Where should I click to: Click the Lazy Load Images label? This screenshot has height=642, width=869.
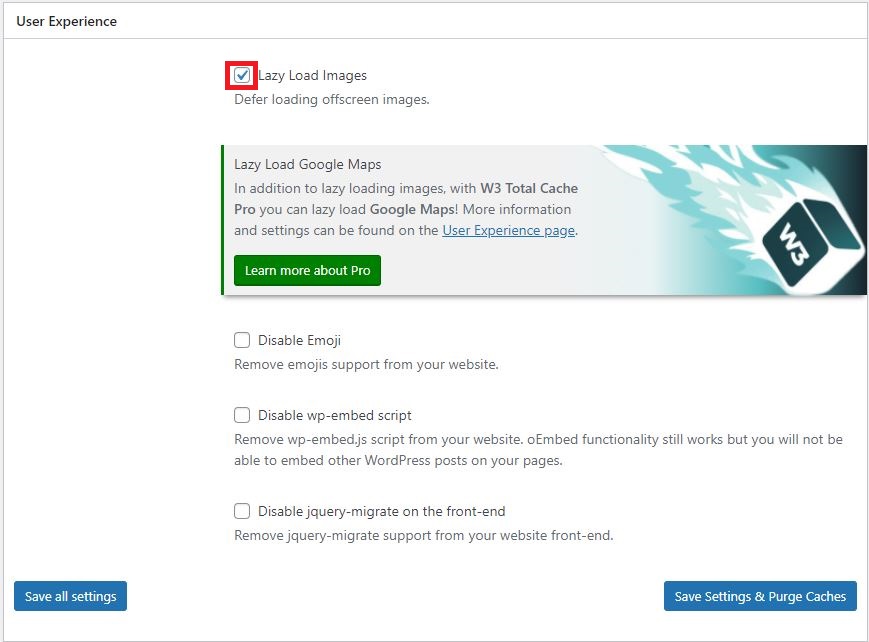[x=313, y=75]
